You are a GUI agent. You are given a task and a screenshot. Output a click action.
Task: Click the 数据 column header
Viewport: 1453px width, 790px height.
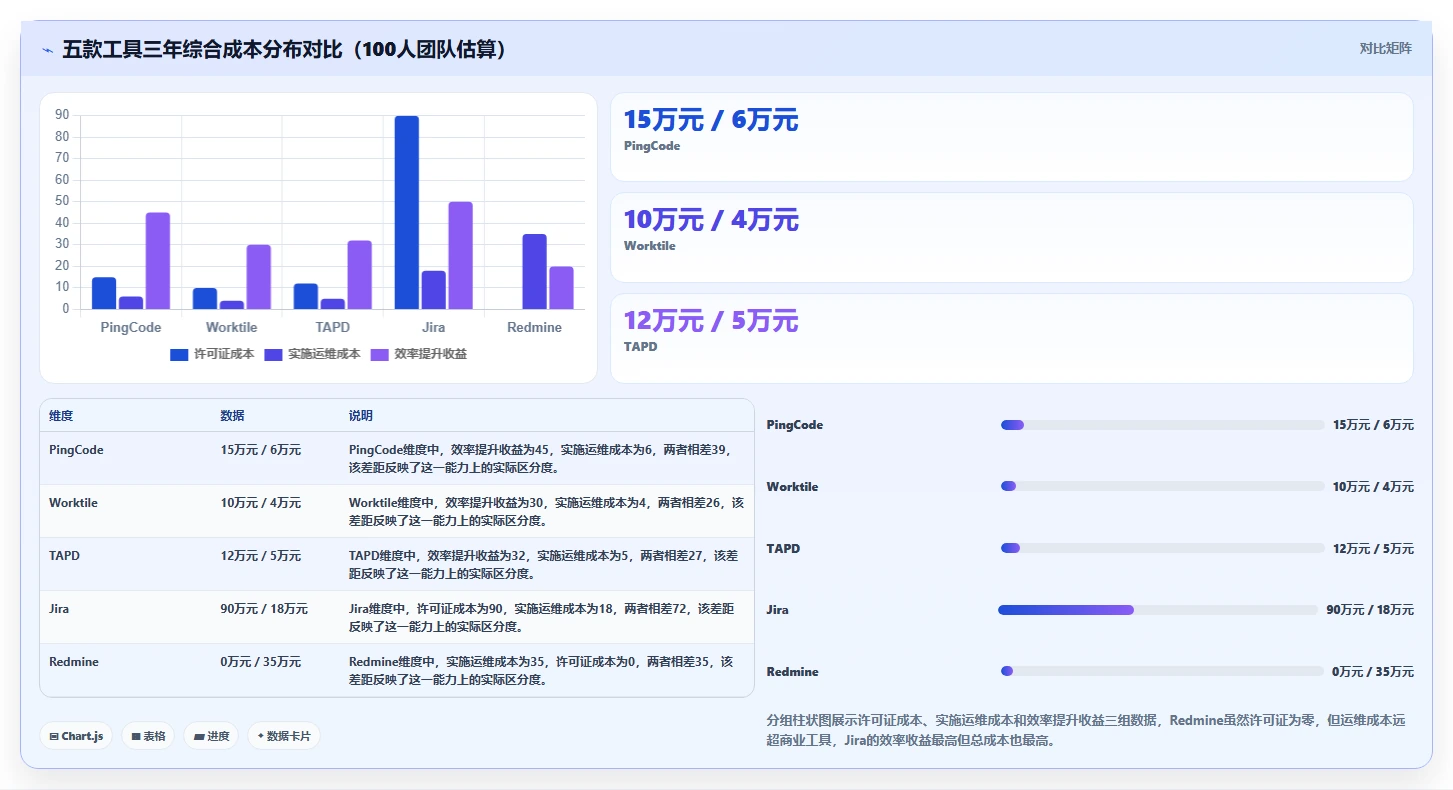click(x=232, y=416)
